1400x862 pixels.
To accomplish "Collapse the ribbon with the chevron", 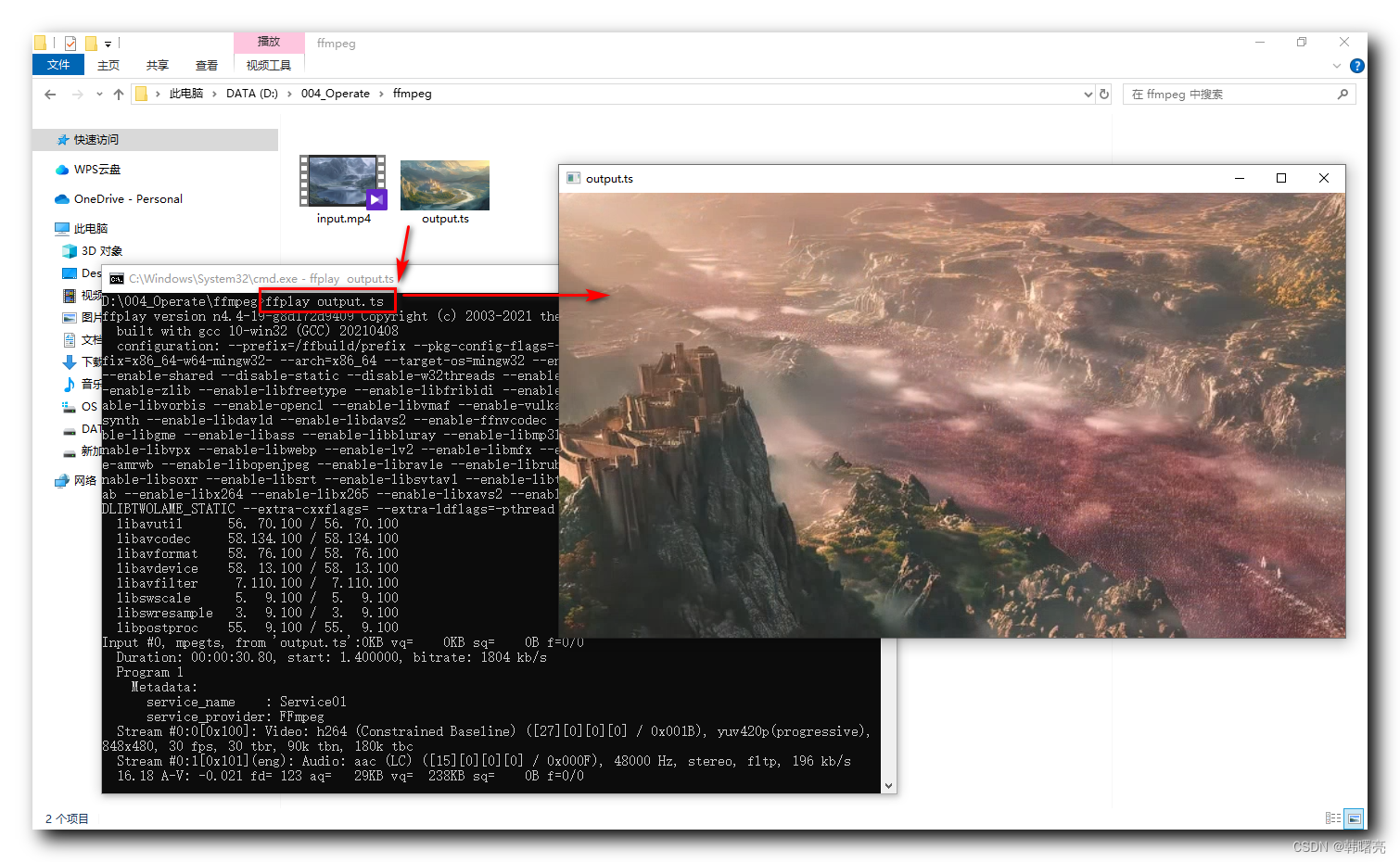I will pyautogui.click(x=1336, y=66).
